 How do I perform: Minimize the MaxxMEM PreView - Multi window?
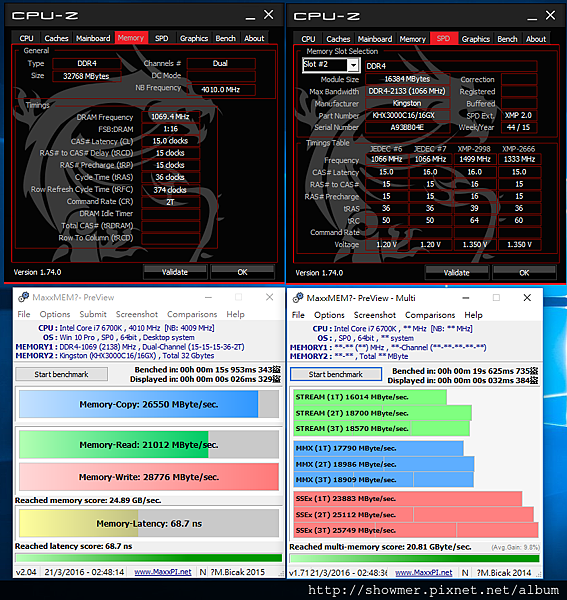tap(466, 298)
